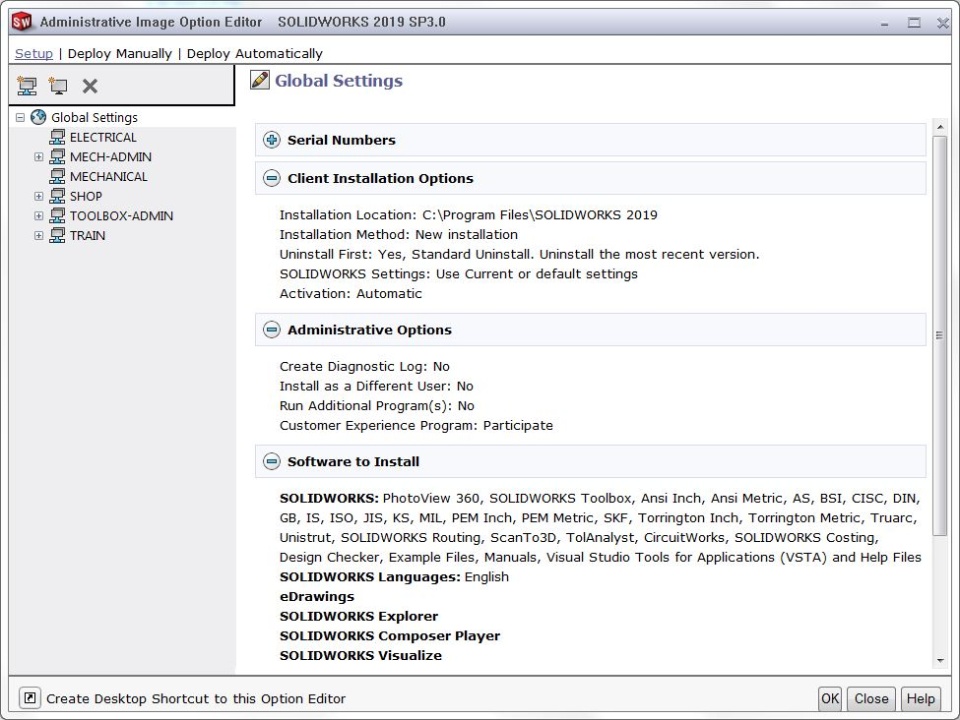Click the pencil edit icon beside Global Settings
Viewport: 960px width, 720px height.
[x=260, y=80]
